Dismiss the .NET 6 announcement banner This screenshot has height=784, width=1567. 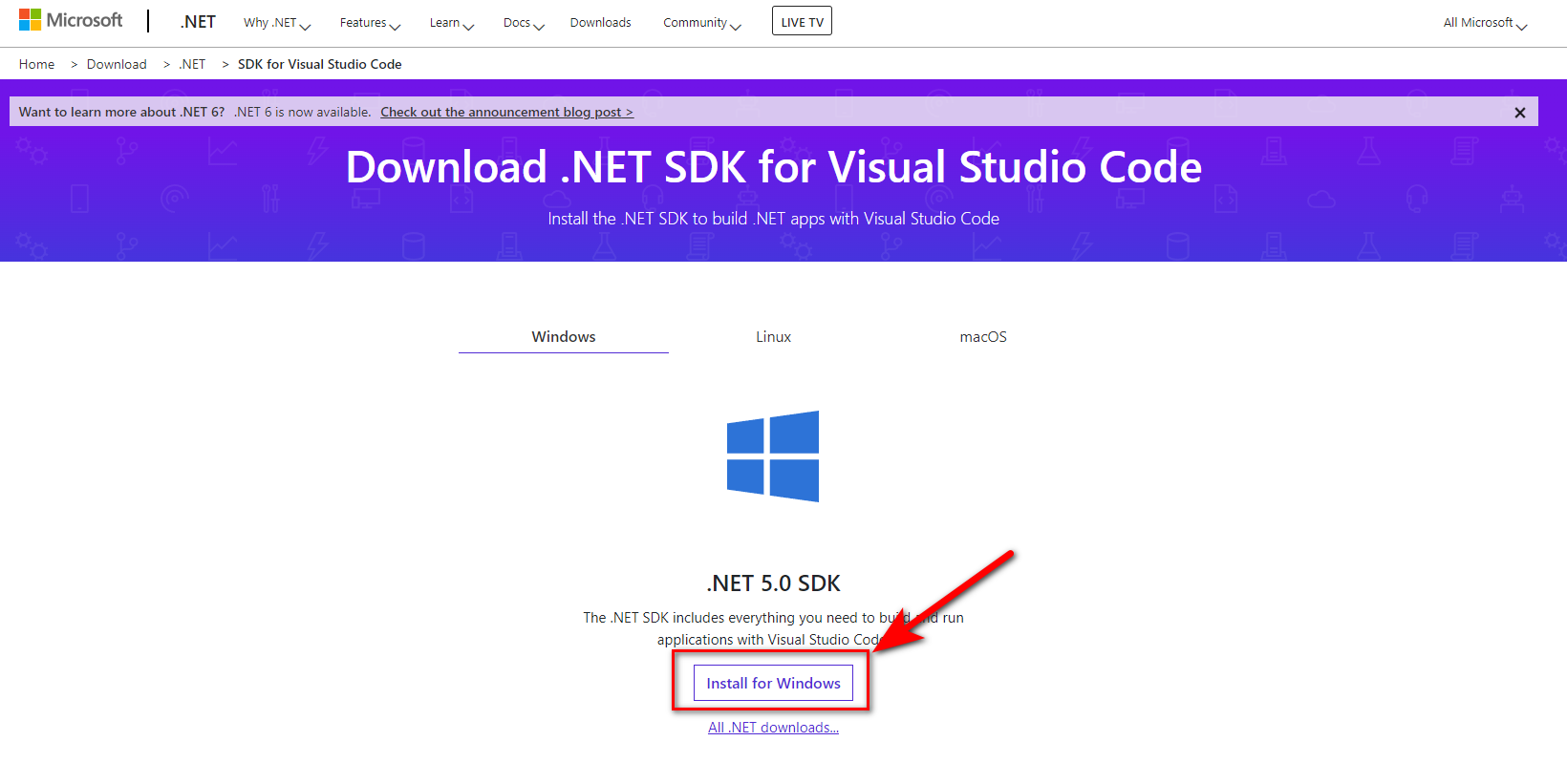point(1519,113)
